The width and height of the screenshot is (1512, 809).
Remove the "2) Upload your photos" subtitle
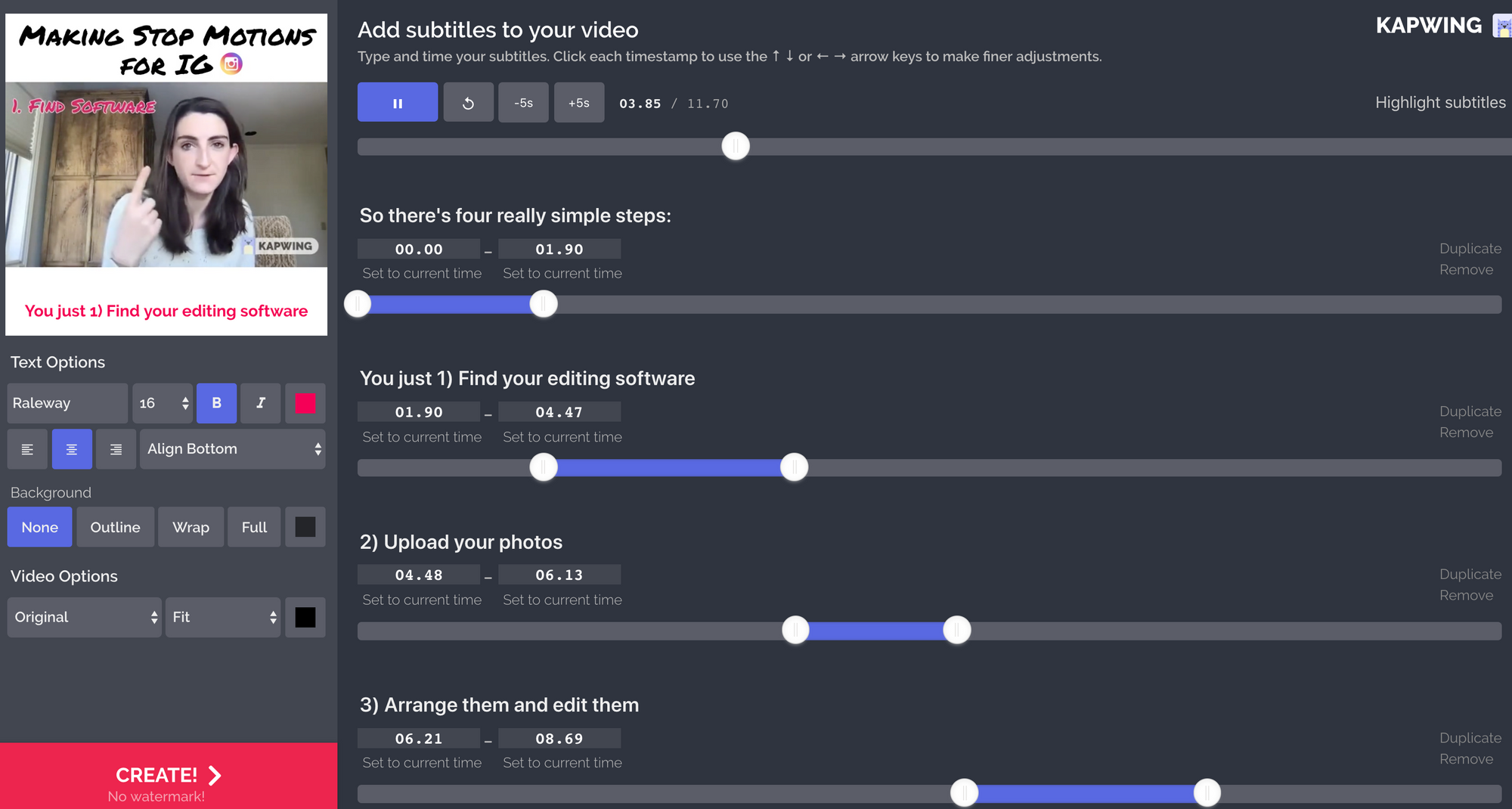pyautogui.click(x=1466, y=596)
